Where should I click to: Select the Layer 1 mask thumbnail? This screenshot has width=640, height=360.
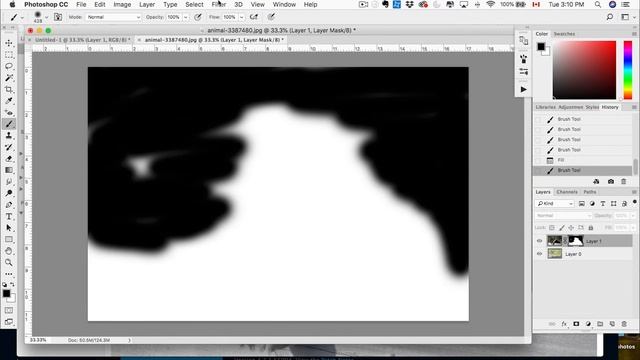click(x=576, y=241)
